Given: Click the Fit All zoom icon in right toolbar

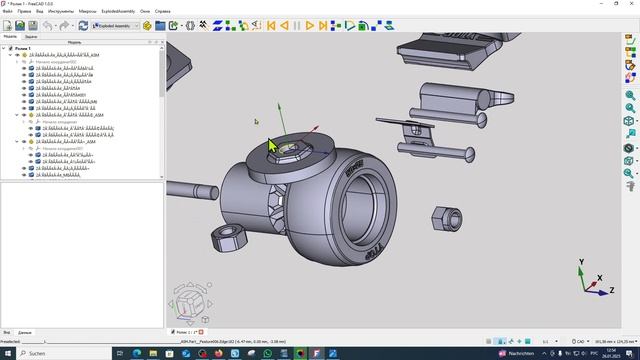Looking at the screenshot, I should (x=630, y=95).
